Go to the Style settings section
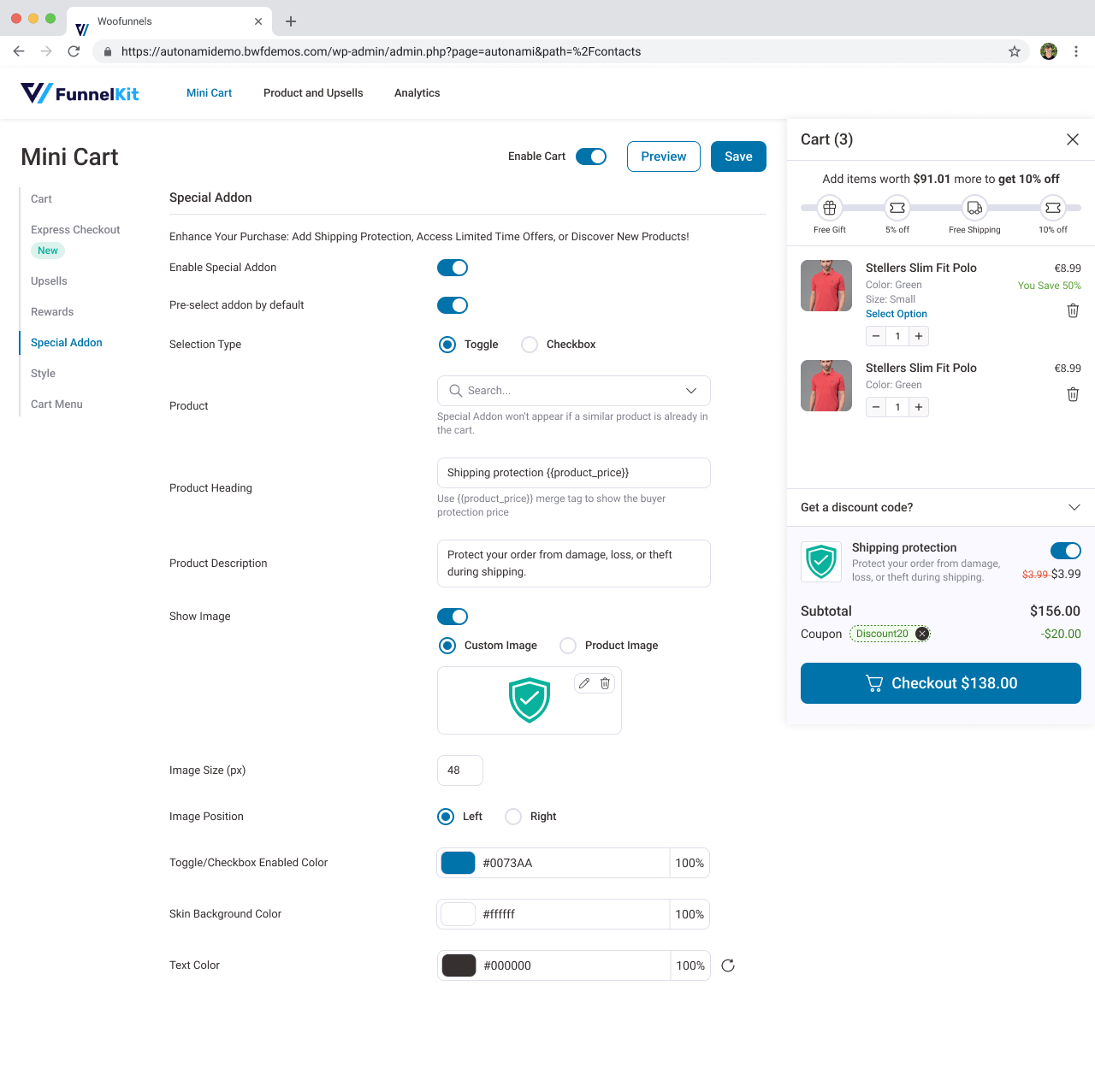The width and height of the screenshot is (1095, 1092). [43, 374]
